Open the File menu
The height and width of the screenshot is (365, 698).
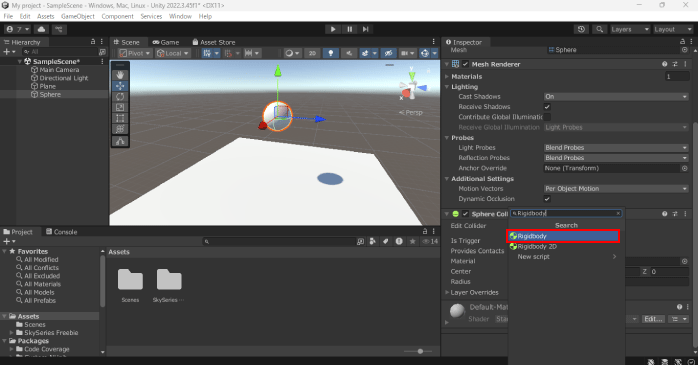[x=8, y=16]
